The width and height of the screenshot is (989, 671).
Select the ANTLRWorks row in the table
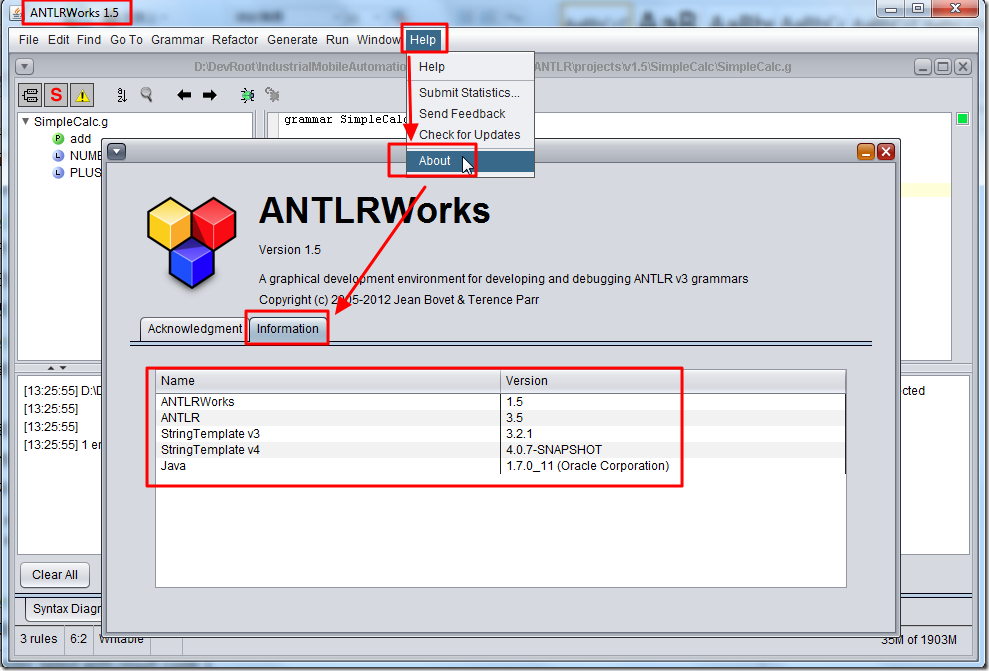[500, 402]
